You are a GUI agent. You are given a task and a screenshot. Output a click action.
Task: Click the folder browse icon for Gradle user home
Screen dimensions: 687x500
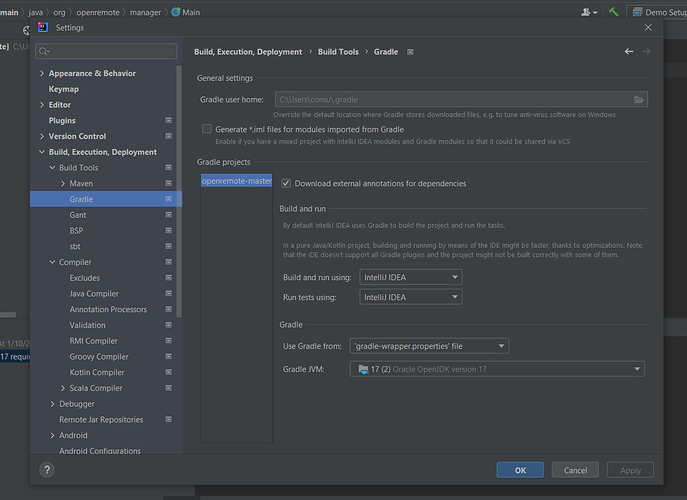click(638, 99)
